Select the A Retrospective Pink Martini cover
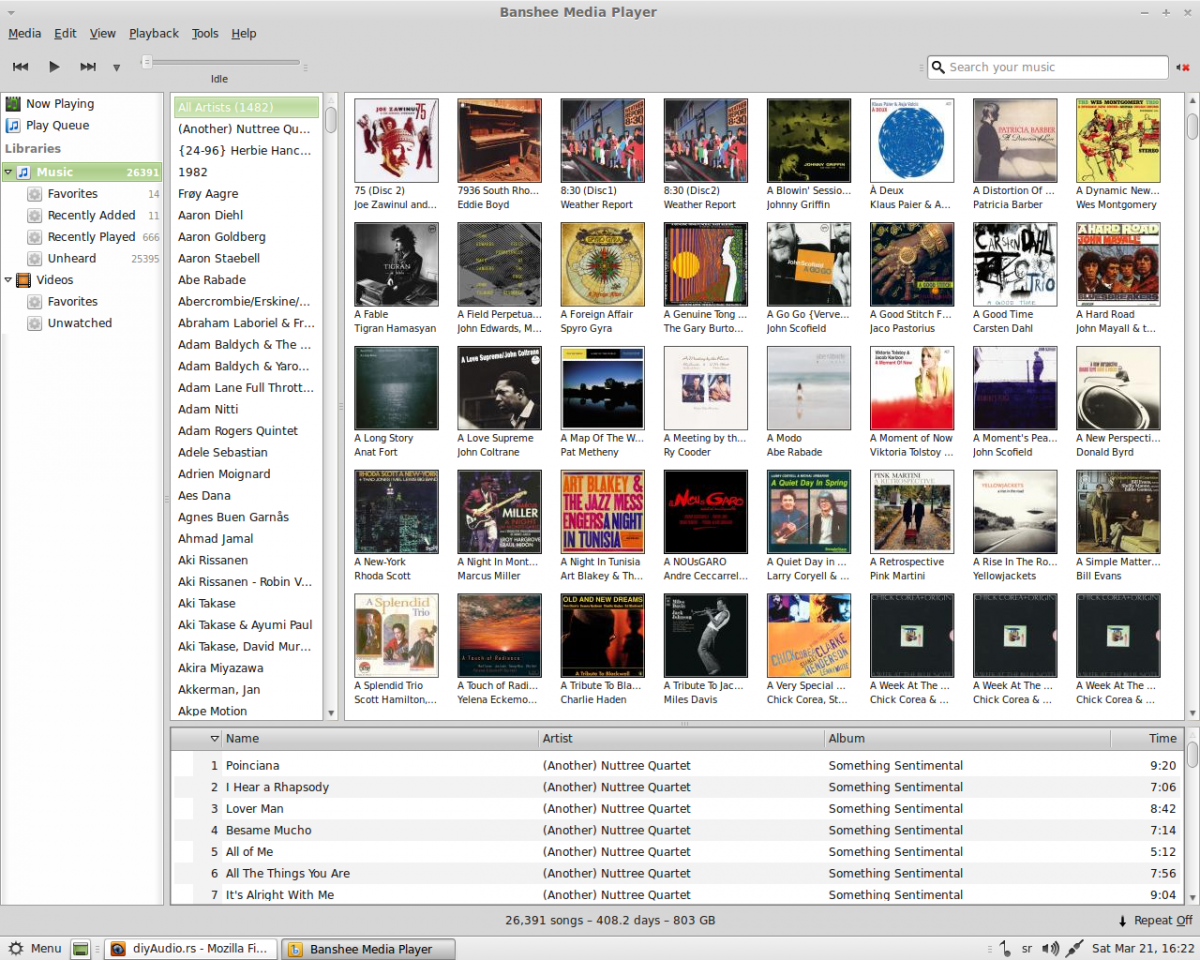Image resolution: width=1200 pixels, height=960 pixels. coord(912,512)
